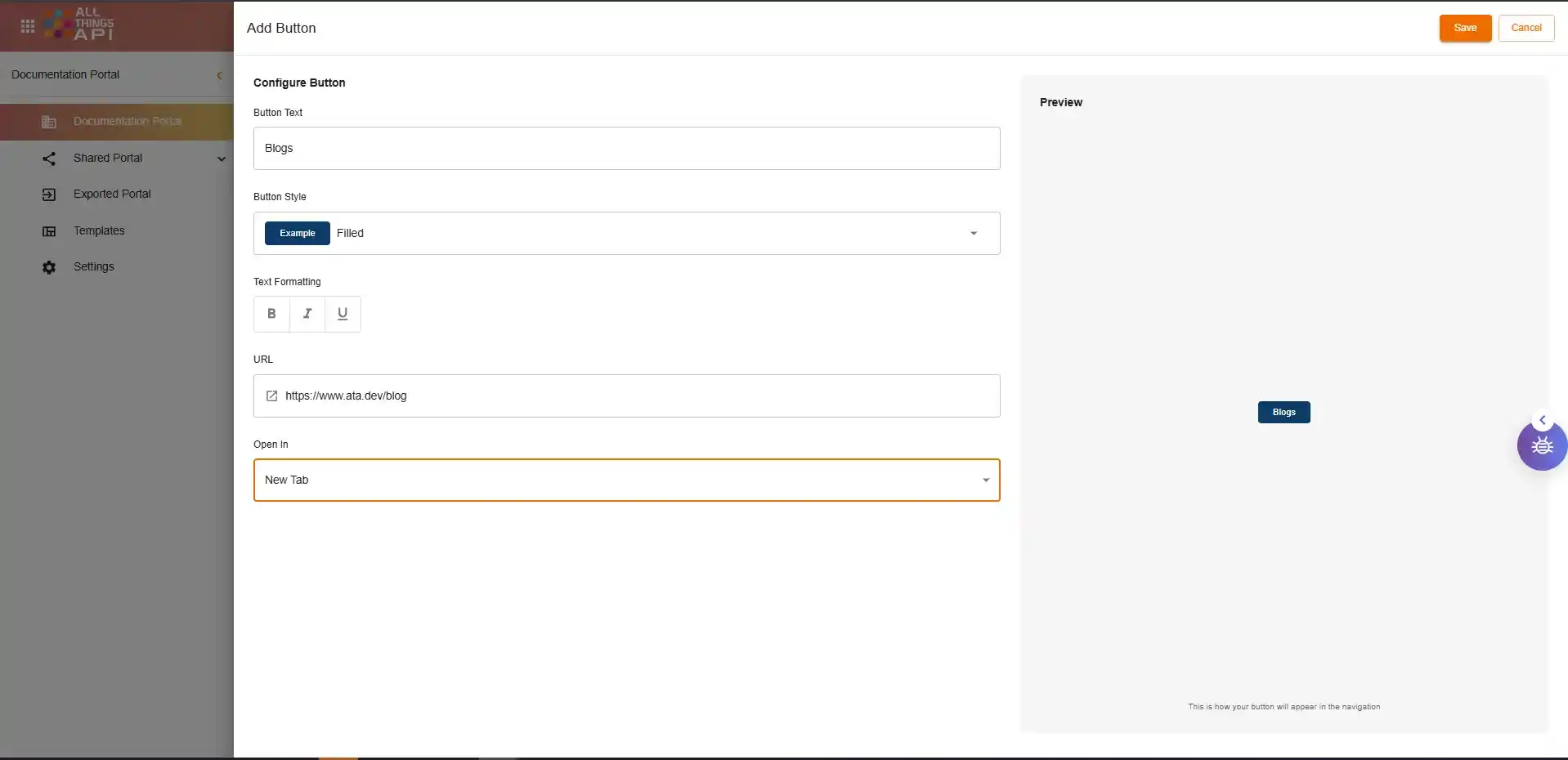
Task: Click the Shared Portal share icon
Action: 49,159
